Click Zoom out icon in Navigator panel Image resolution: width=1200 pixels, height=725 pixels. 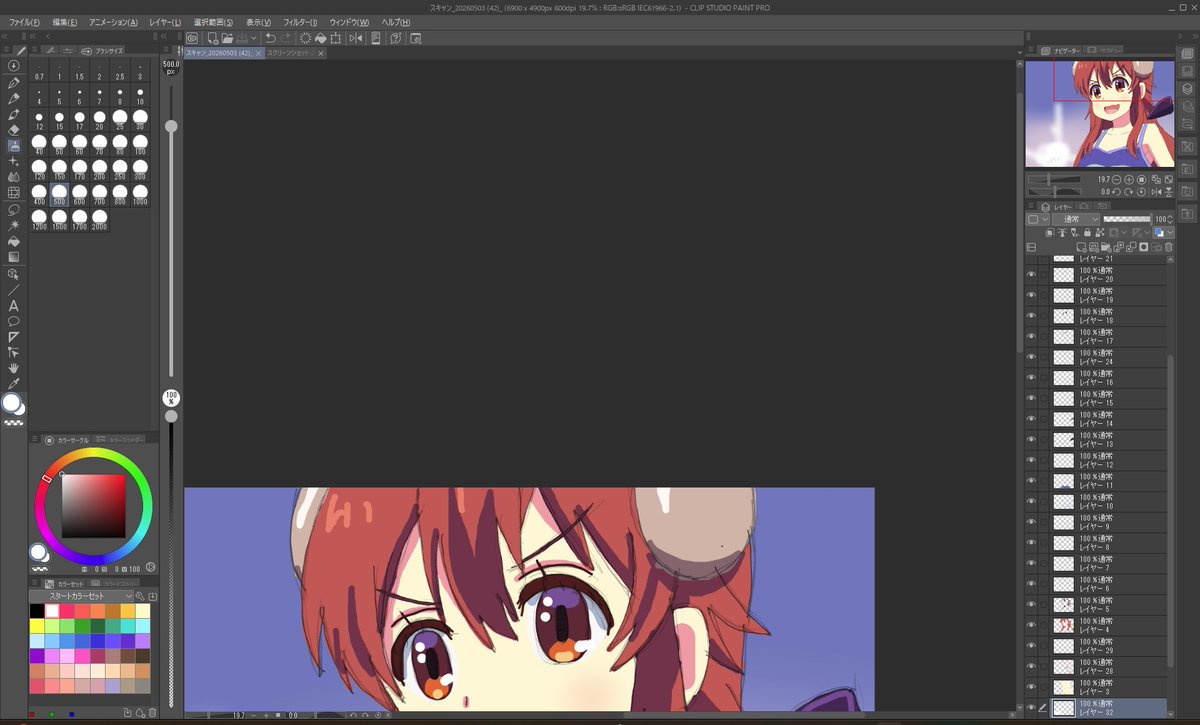[1117, 179]
